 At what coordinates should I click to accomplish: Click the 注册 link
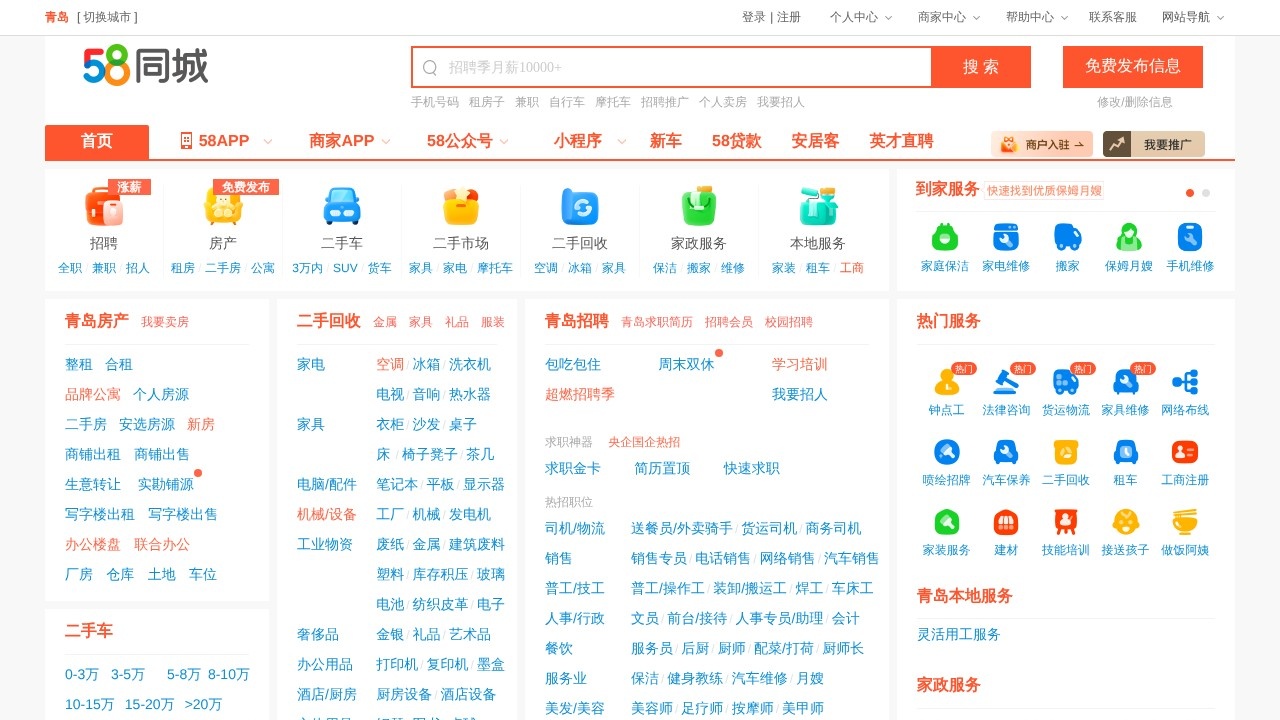pyautogui.click(x=789, y=17)
